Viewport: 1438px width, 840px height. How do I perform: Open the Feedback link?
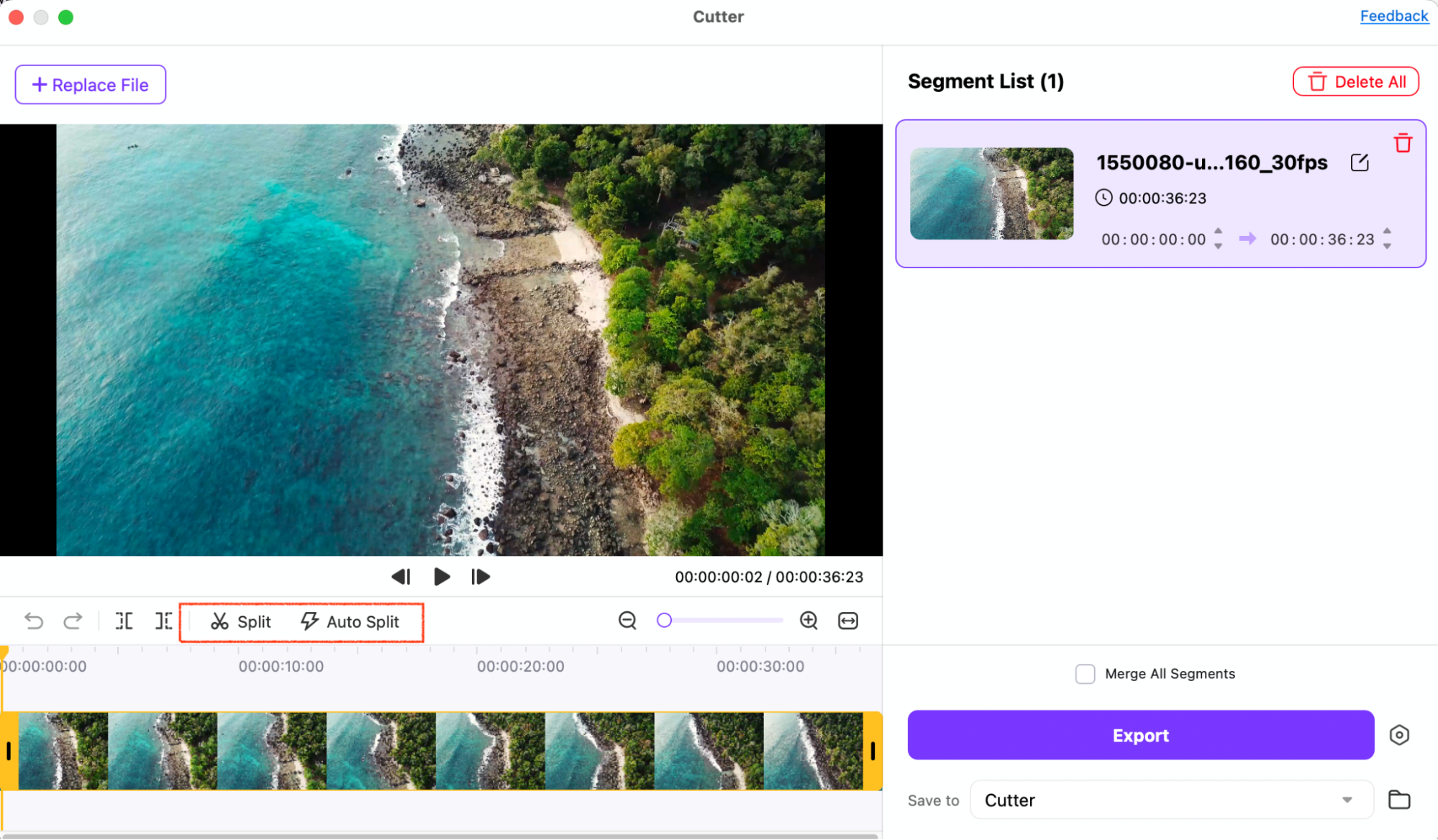click(1393, 16)
